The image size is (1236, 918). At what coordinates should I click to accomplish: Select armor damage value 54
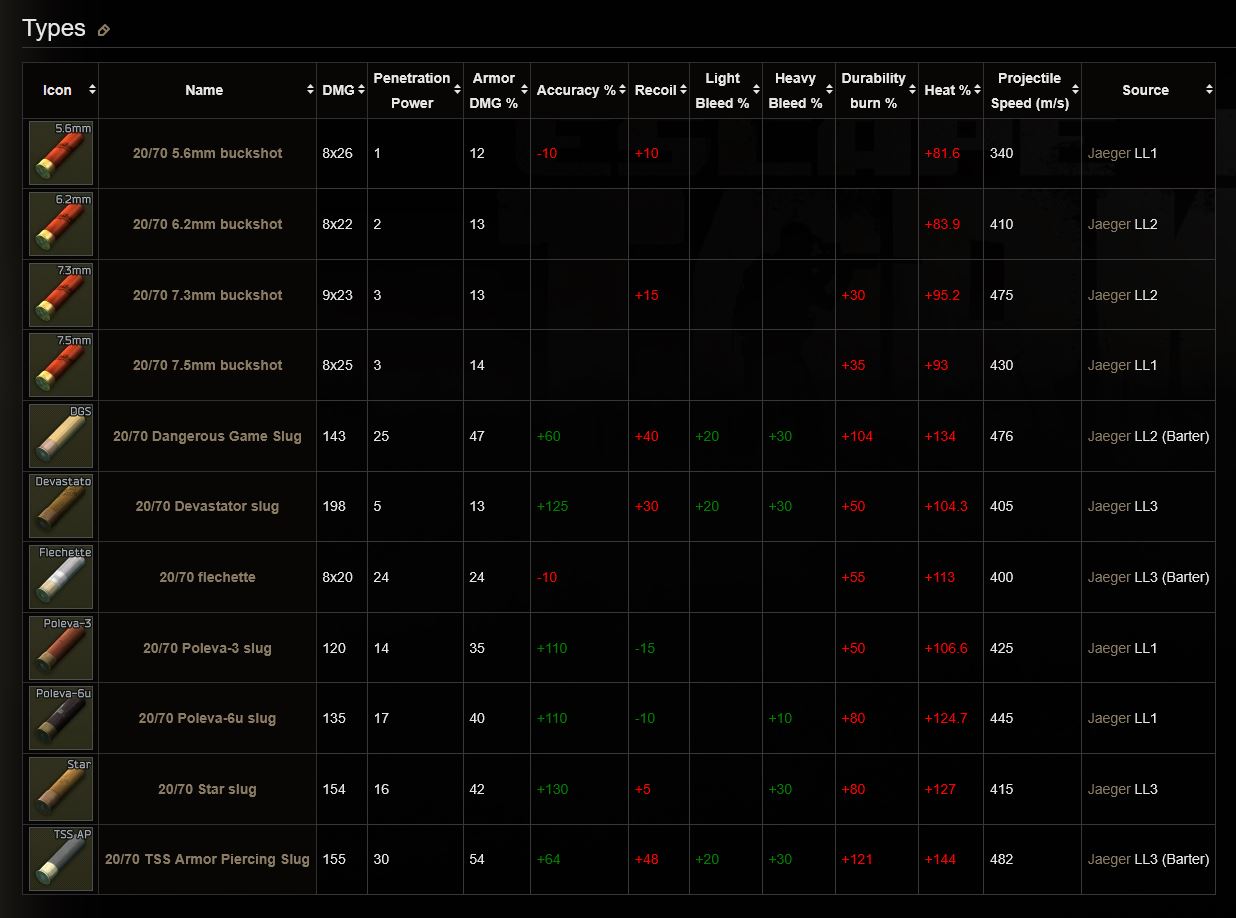(x=477, y=859)
